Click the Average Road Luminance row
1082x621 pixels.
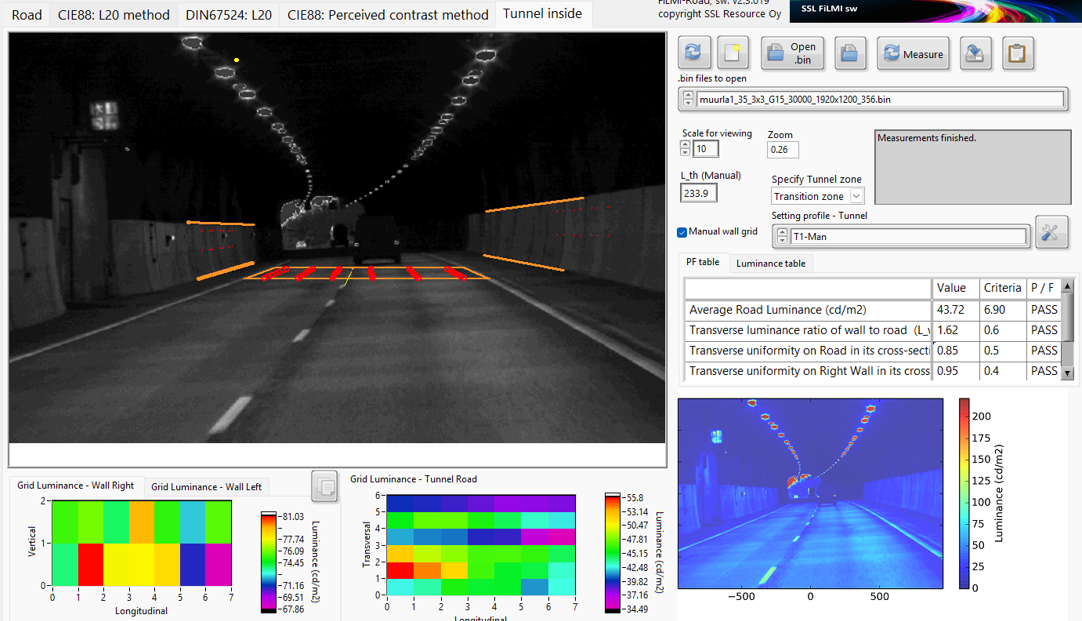tap(872, 310)
